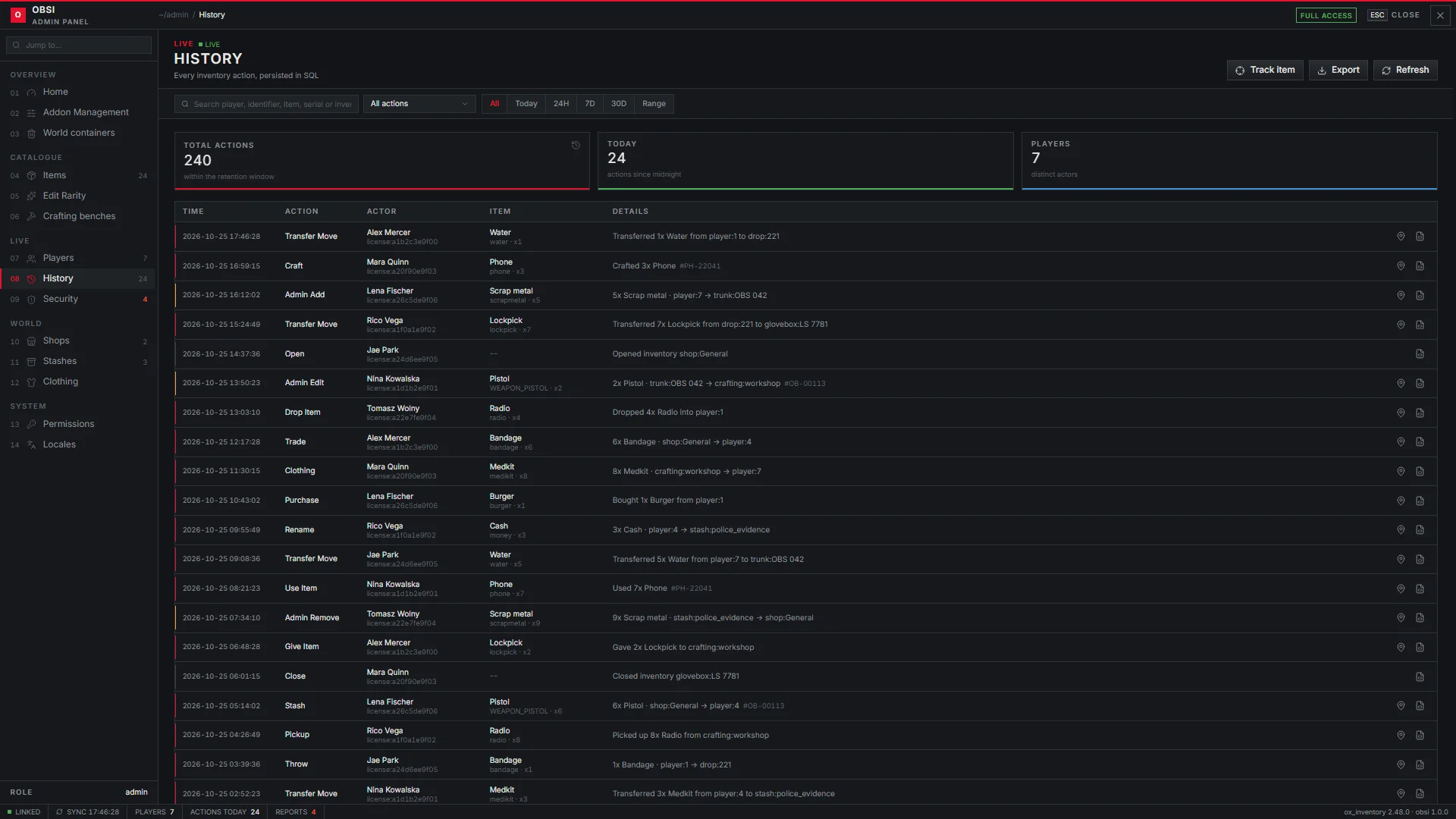Refresh the history list
The image size is (1456, 819).
[x=1405, y=70]
